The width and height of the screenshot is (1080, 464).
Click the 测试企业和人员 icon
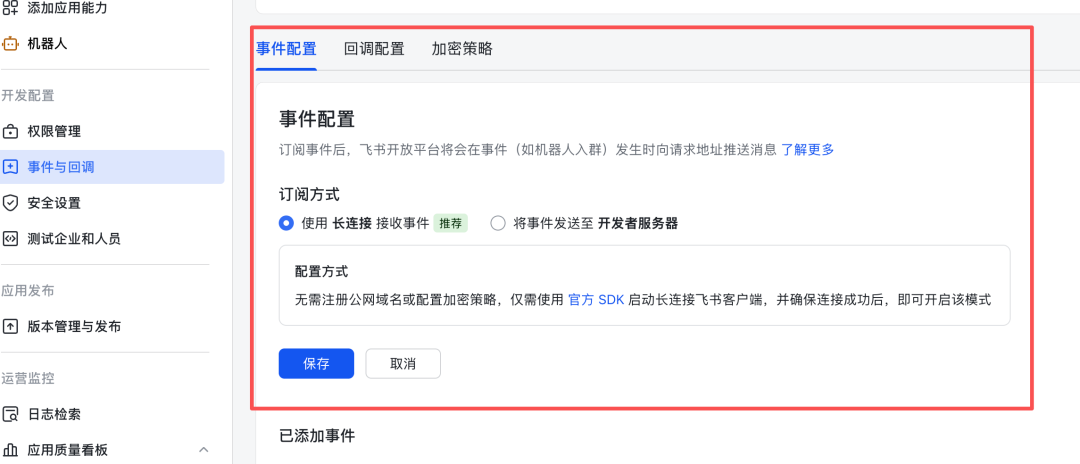(x=11, y=239)
